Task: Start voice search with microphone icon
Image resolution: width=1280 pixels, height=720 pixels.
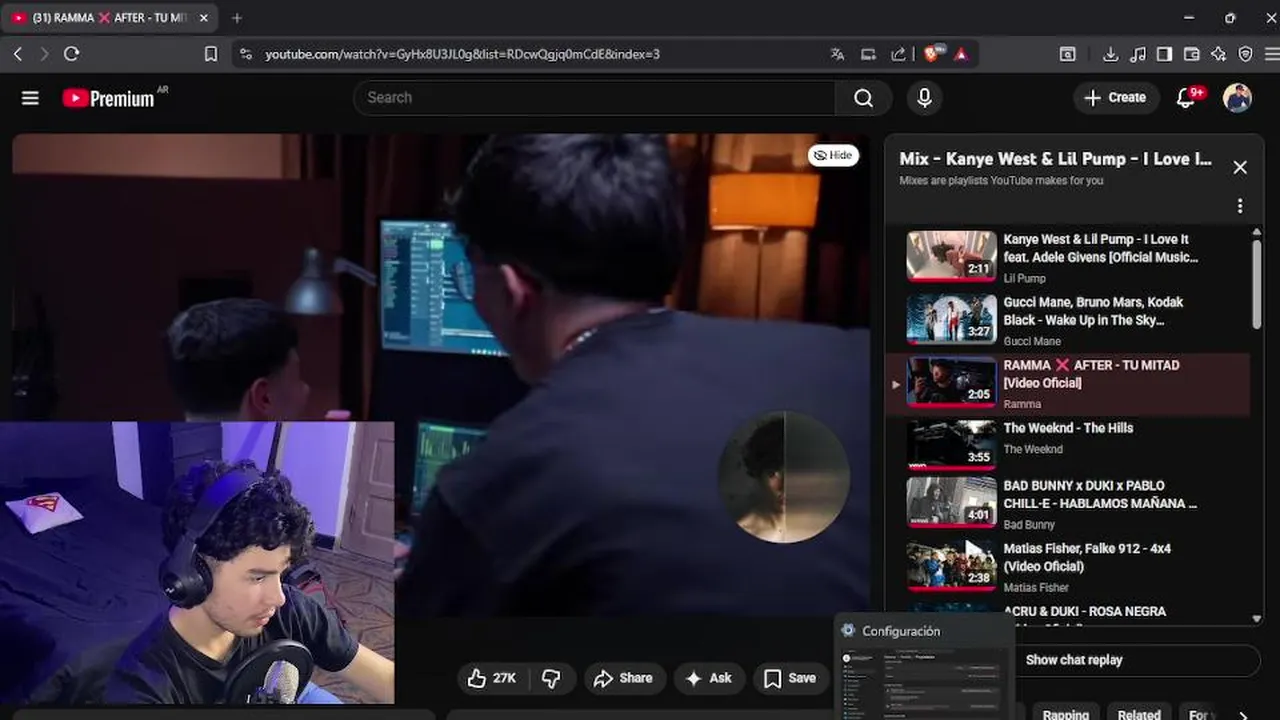Action: pyautogui.click(x=924, y=98)
